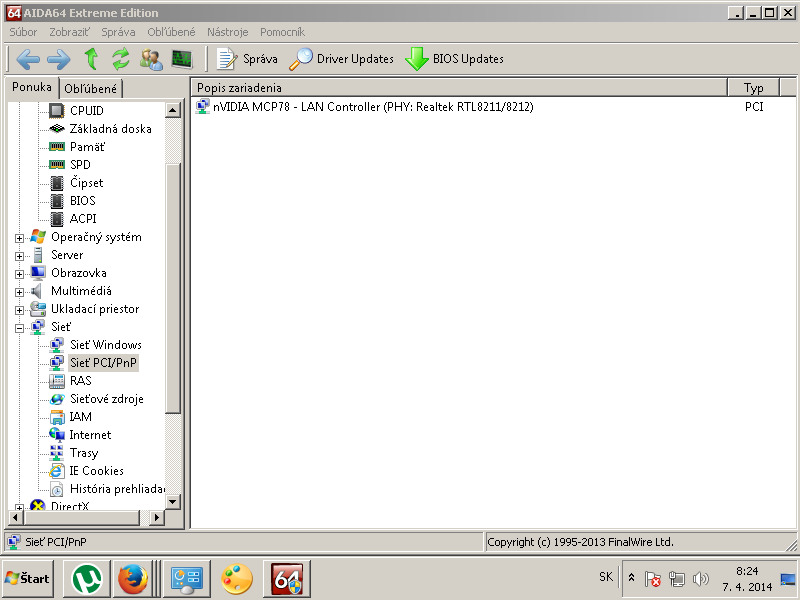
Task: Select Sieť PCI/PnP in the tree
Action: [x=104, y=363]
